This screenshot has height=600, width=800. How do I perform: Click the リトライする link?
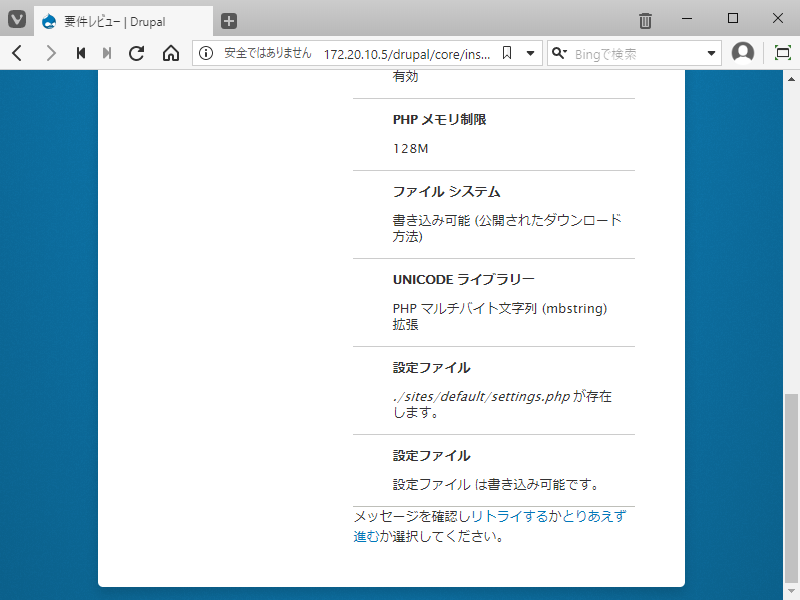[509, 516]
